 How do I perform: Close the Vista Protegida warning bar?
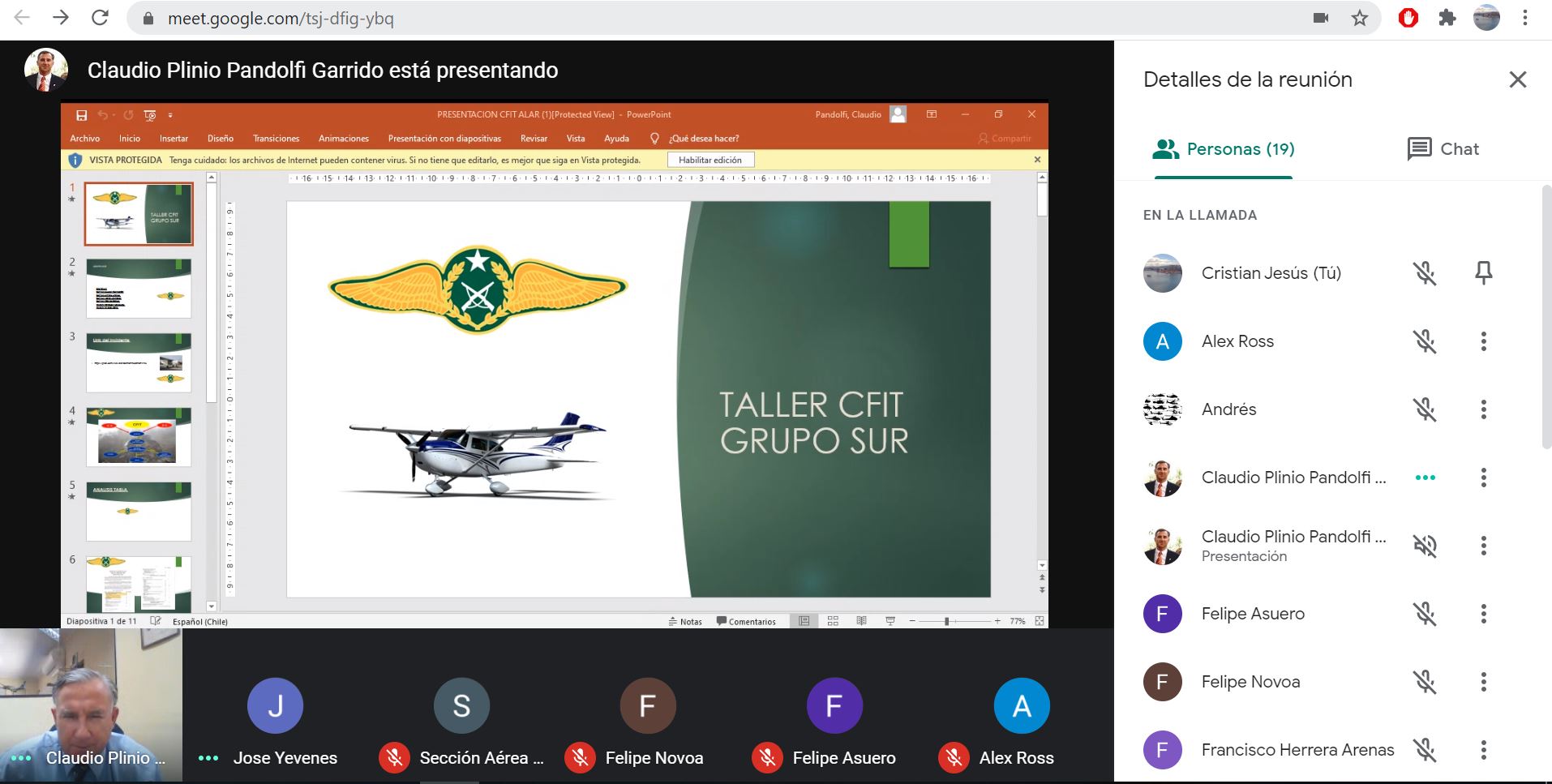click(x=1037, y=160)
